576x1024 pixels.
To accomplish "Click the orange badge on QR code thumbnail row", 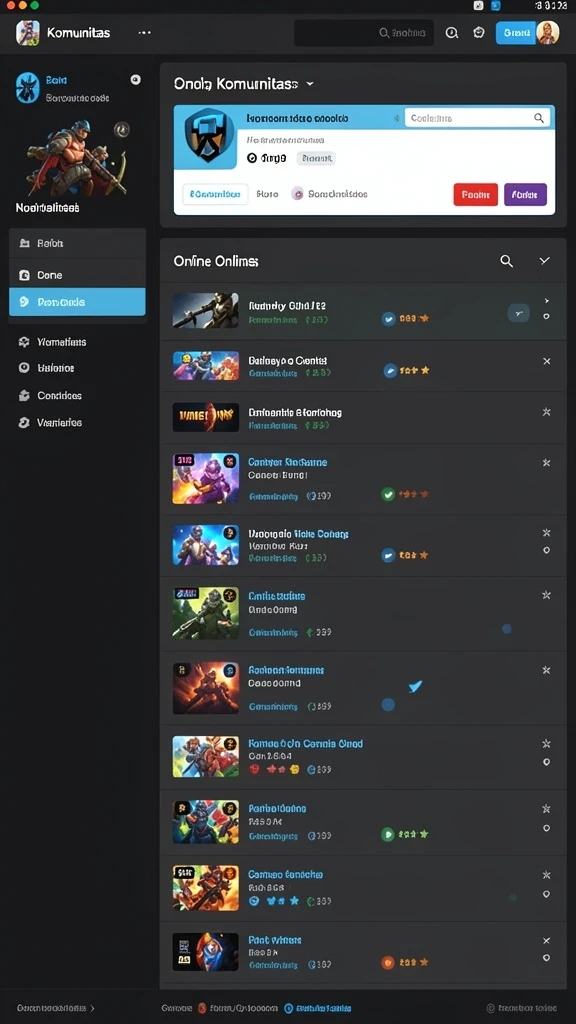I will pyautogui.click(x=388, y=962).
